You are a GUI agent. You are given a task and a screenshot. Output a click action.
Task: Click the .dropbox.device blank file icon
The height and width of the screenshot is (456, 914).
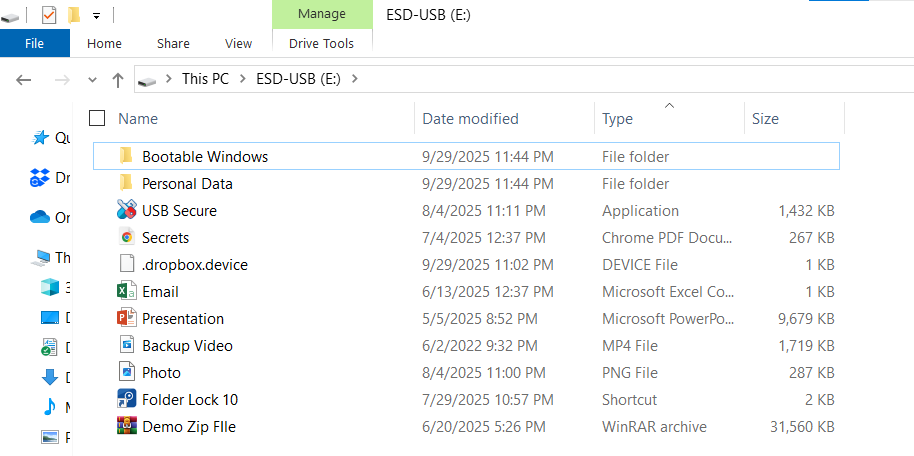[126, 264]
